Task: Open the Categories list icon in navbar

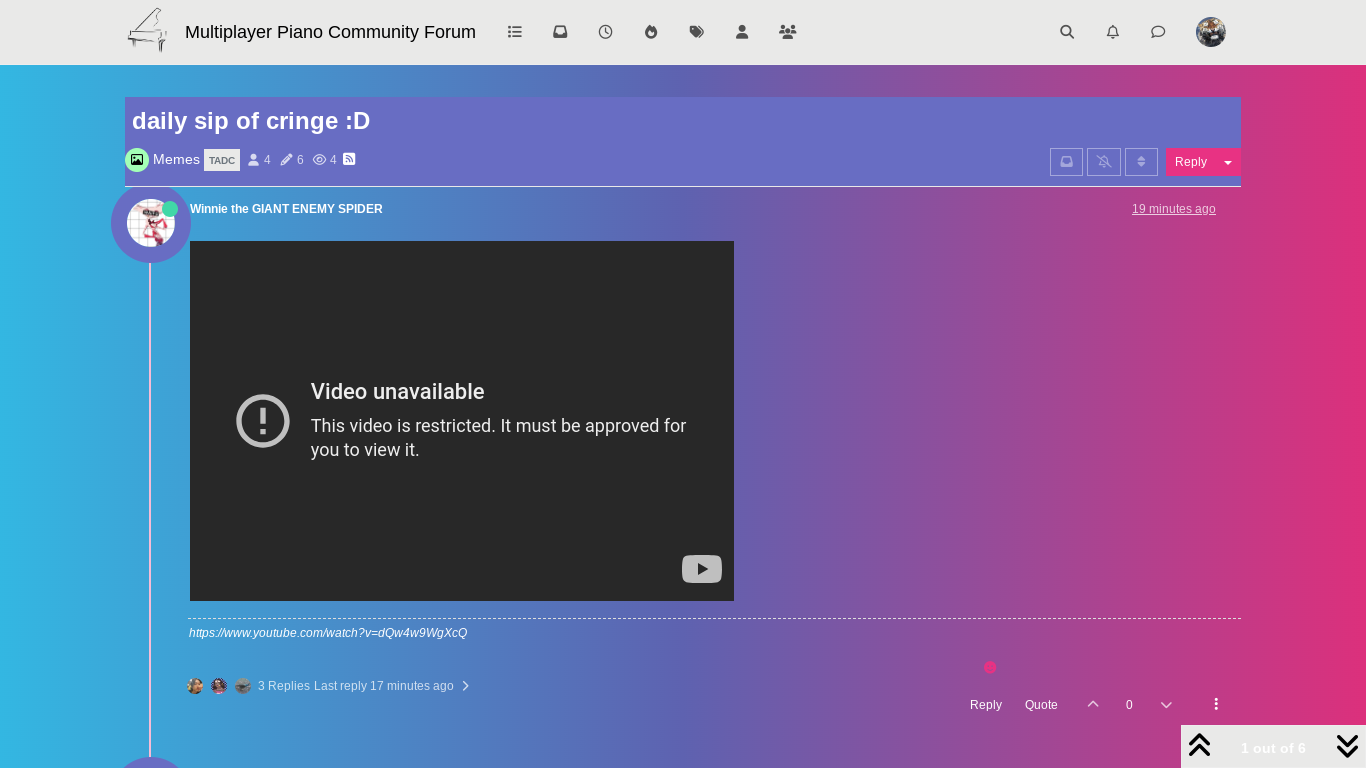Action: click(515, 32)
